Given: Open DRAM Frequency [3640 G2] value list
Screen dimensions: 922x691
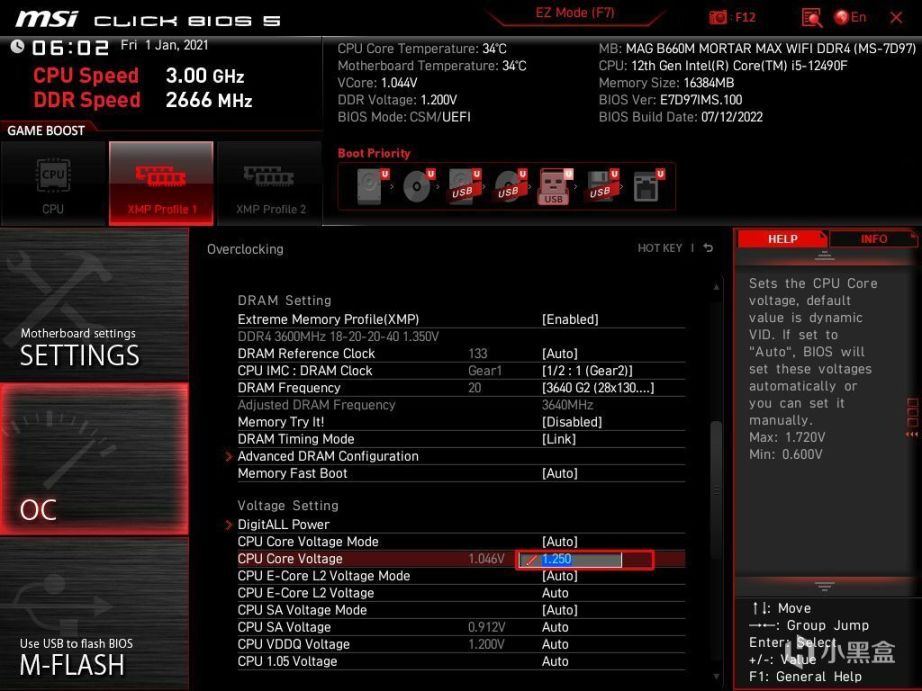Looking at the screenshot, I should [x=597, y=388].
